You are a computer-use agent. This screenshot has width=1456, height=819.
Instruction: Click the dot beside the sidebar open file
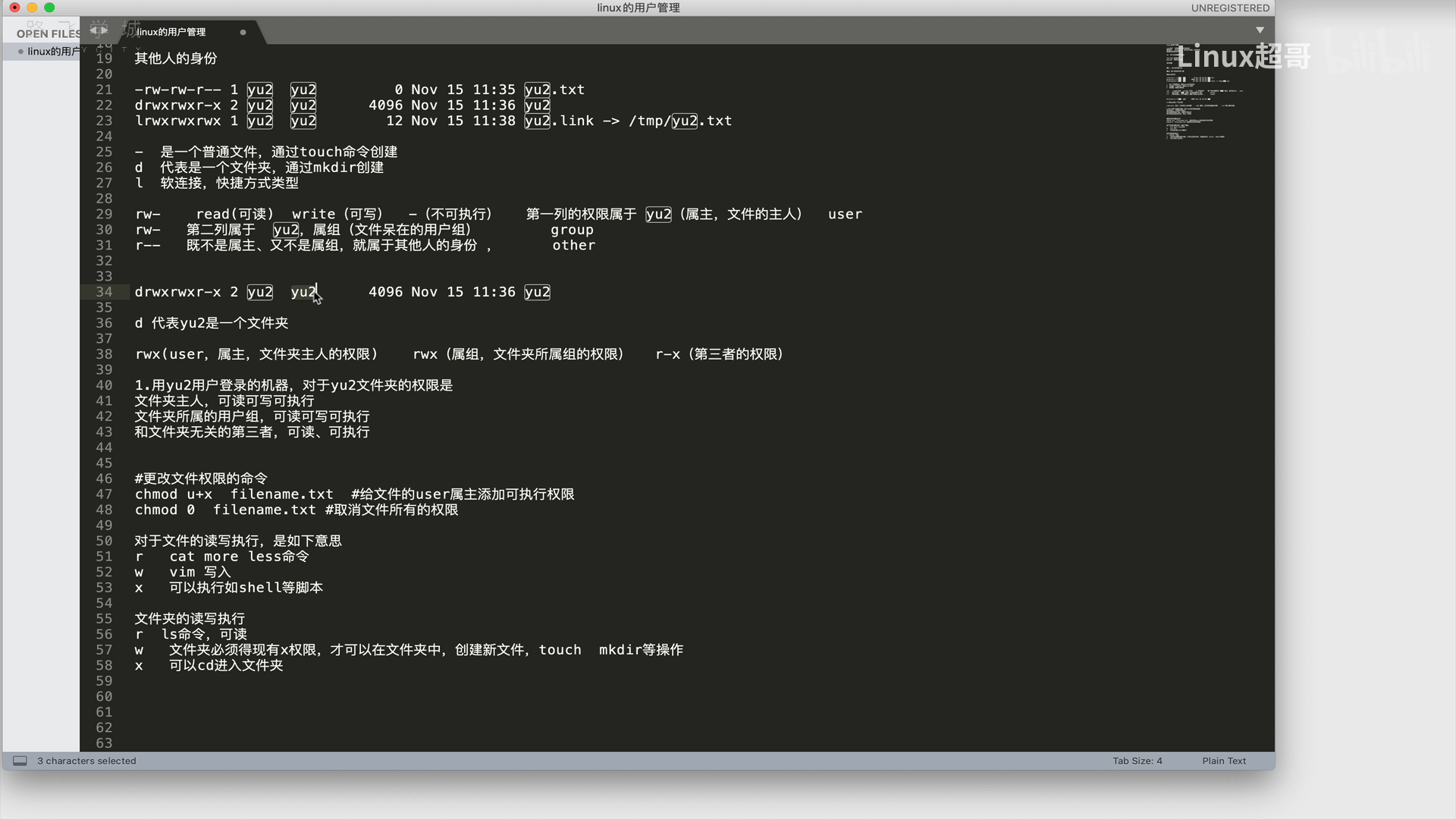tap(20, 52)
